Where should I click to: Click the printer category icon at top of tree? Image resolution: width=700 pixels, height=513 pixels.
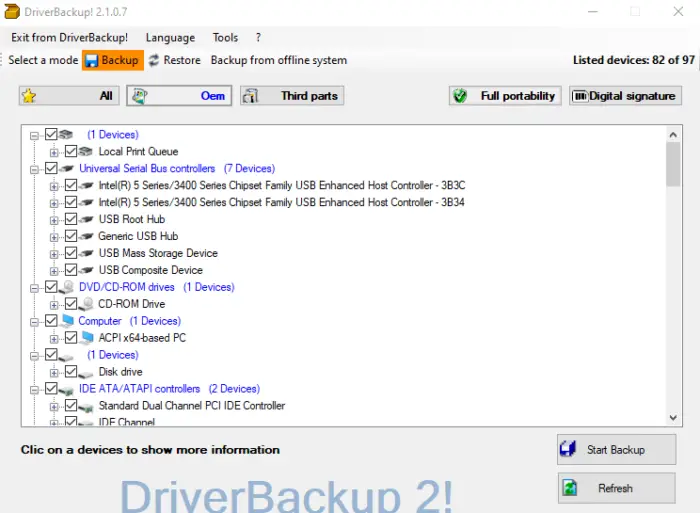coord(66,134)
